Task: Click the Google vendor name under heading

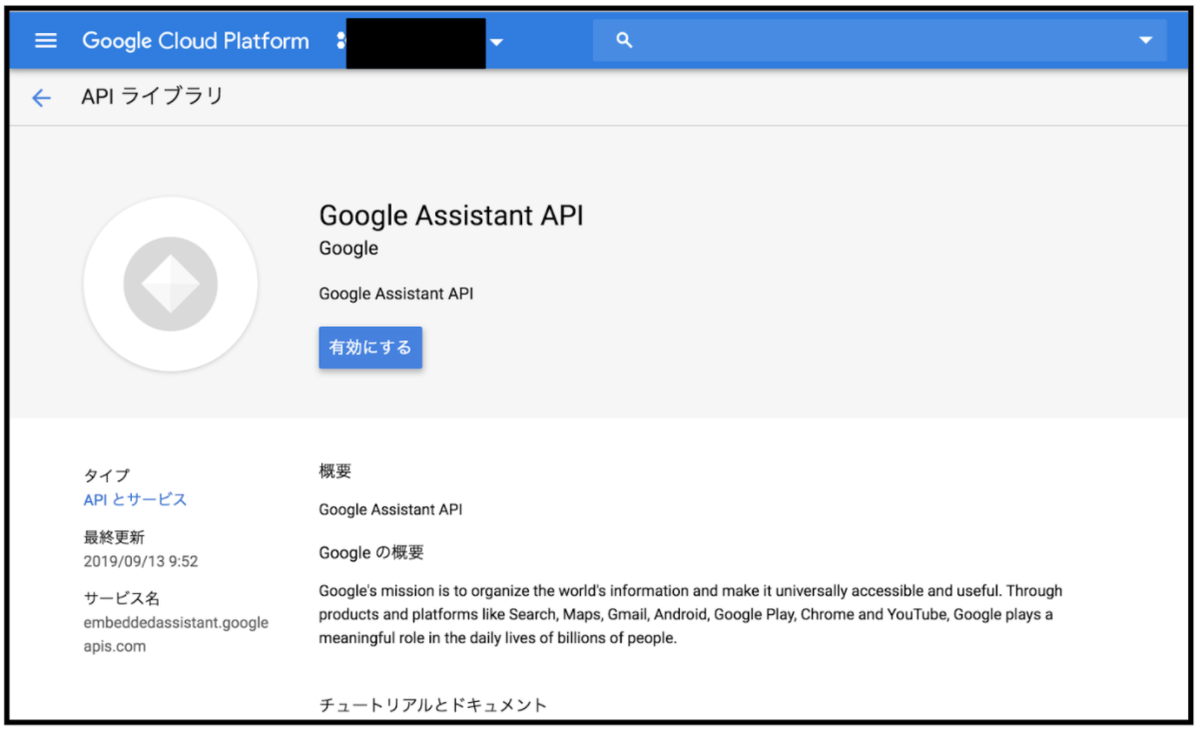Action: [x=348, y=249]
